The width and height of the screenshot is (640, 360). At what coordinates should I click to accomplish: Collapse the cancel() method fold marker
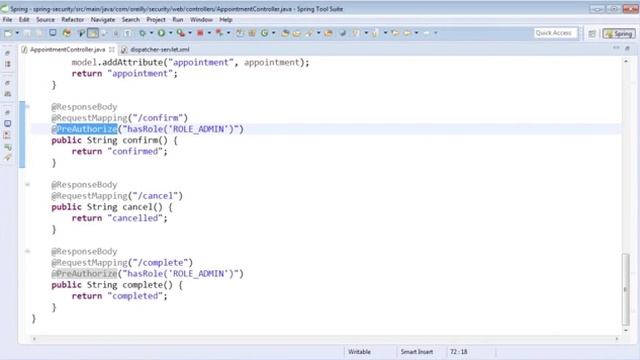point(28,185)
